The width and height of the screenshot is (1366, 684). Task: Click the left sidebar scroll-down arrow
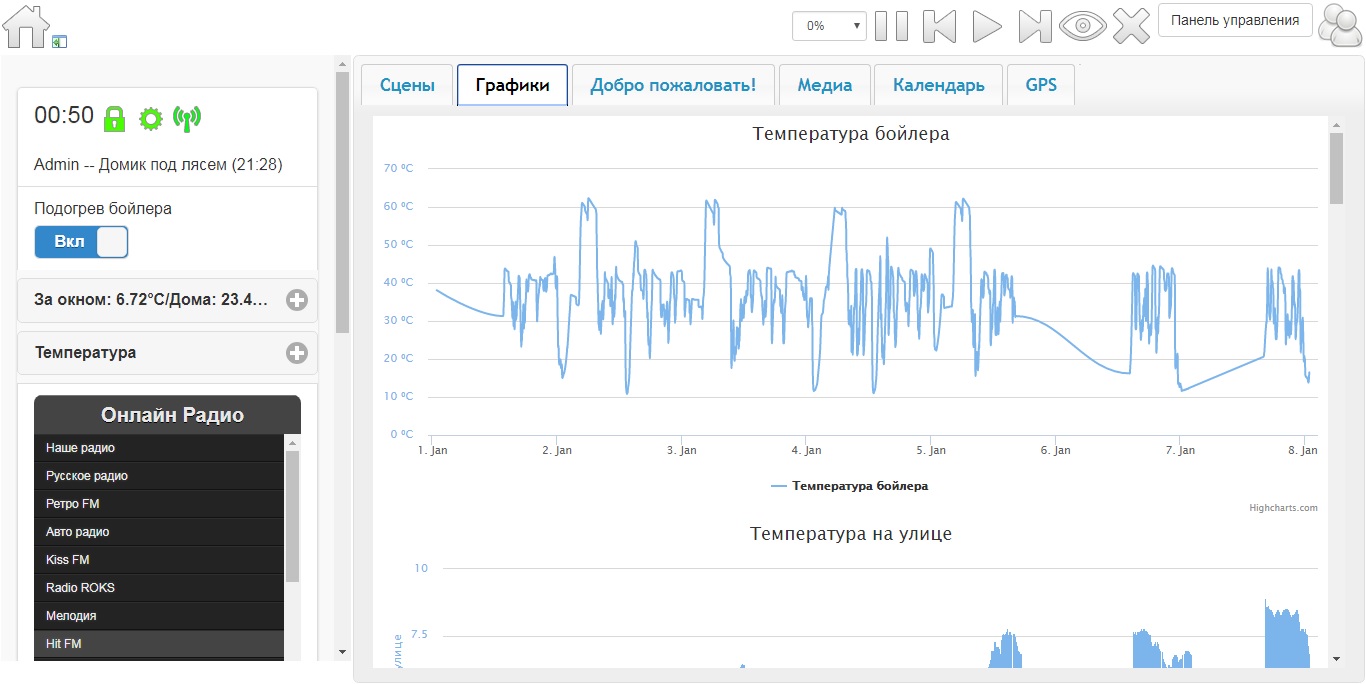[x=342, y=651]
